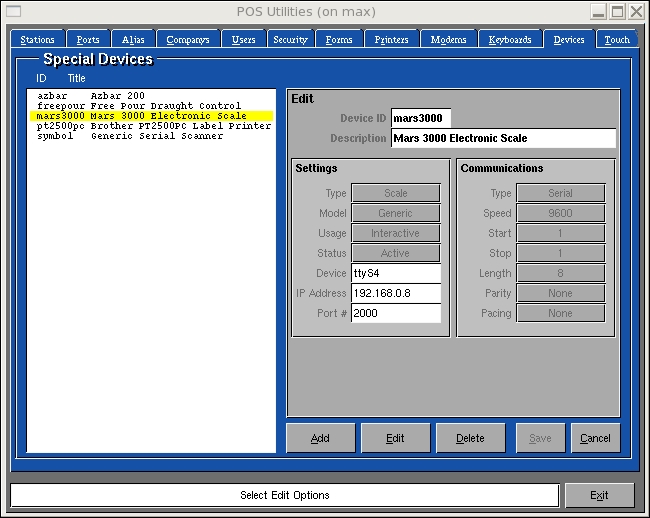Click the Device ttyS4 field
The height and width of the screenshot is (518, 650).
pos(395,273)
